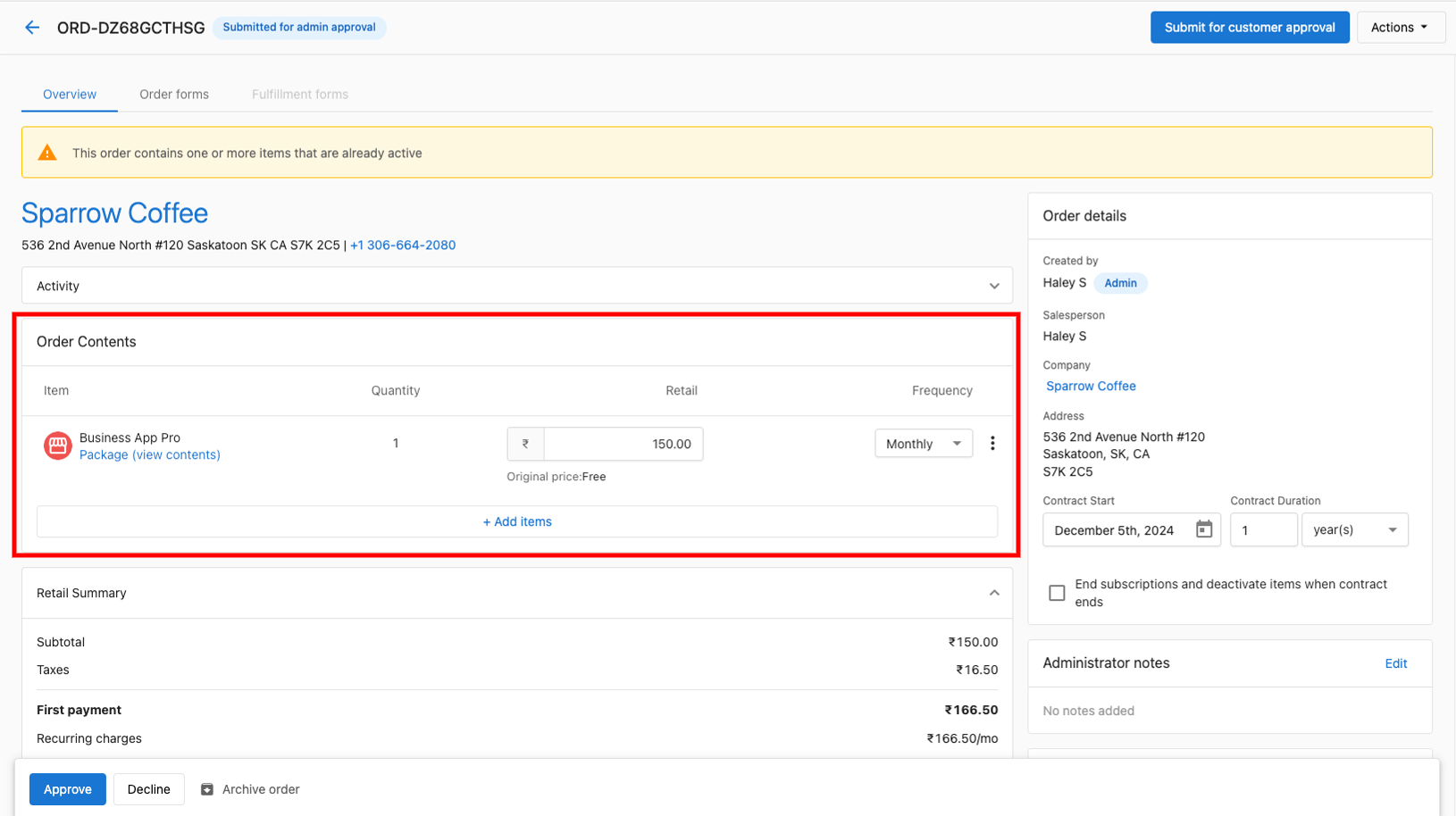This screenshot has width=1456, height=816.
Task: Switch to the Overview tab
Action: [x=70, y=94]
